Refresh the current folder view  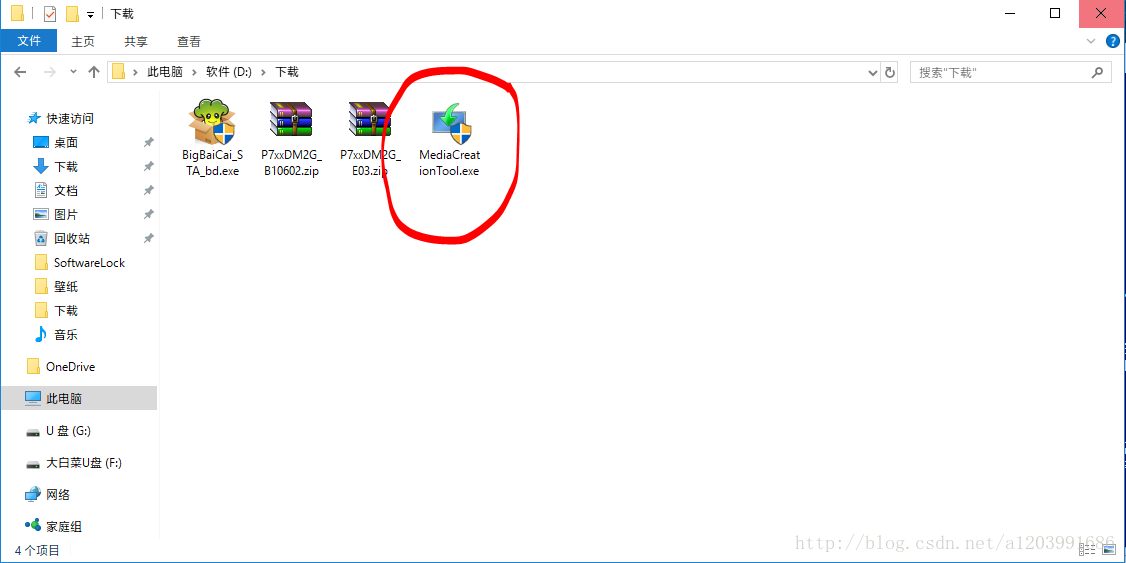coord(890,72)
